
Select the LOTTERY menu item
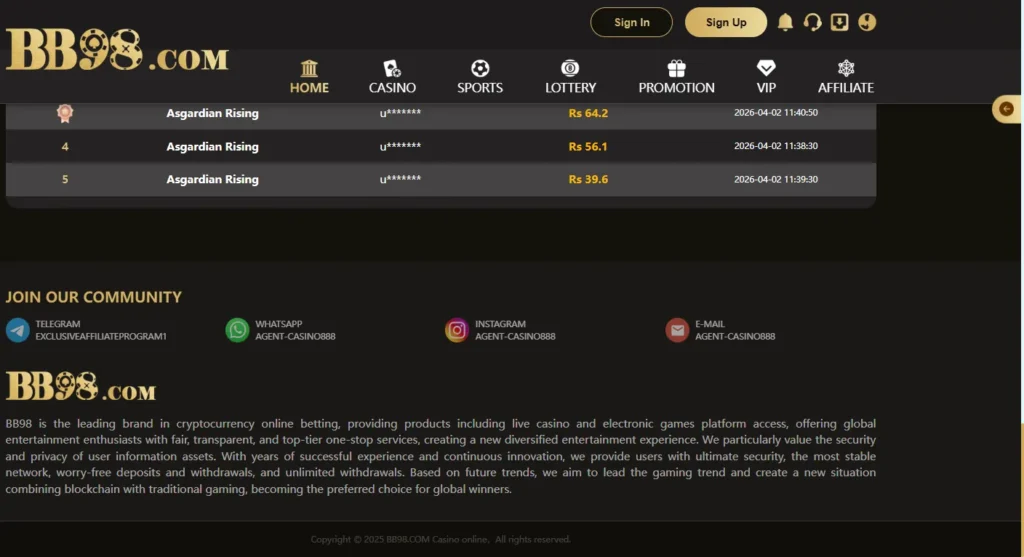pos(570,76)
